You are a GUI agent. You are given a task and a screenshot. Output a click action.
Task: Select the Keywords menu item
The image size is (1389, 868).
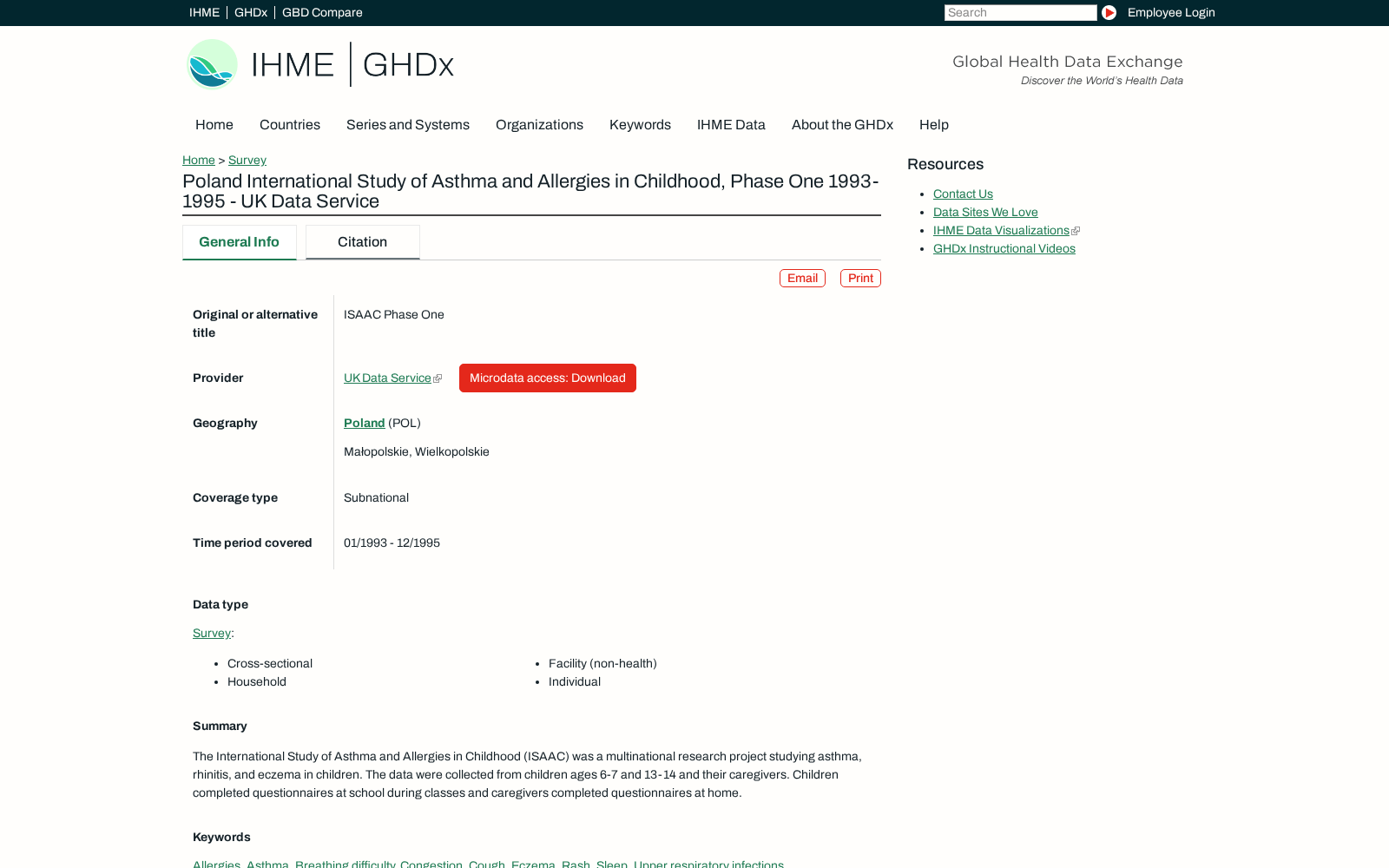tap(640, 125)
